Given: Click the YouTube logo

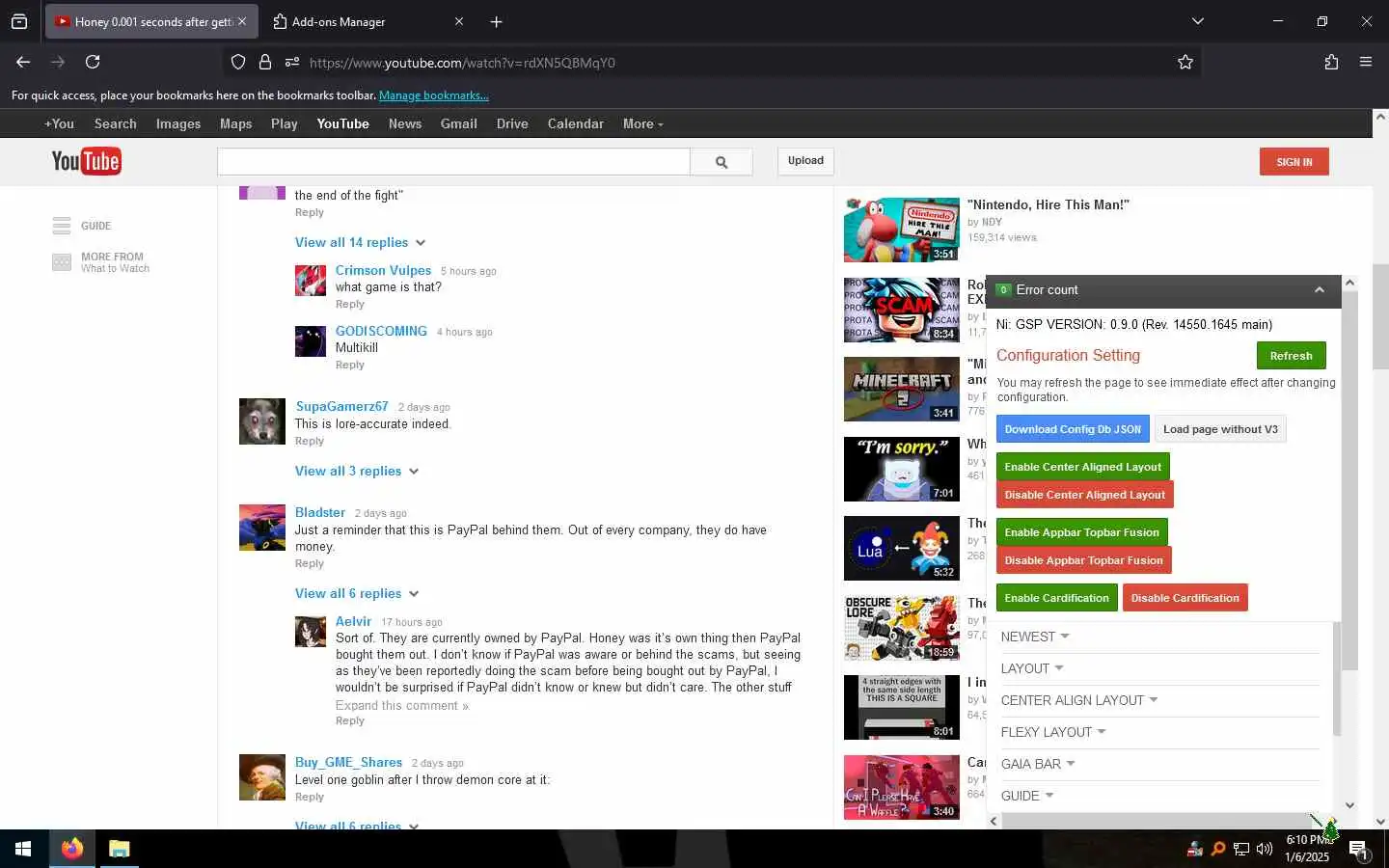Looking at the screenshot, I should pyautogui.click(x=86, y=161).
